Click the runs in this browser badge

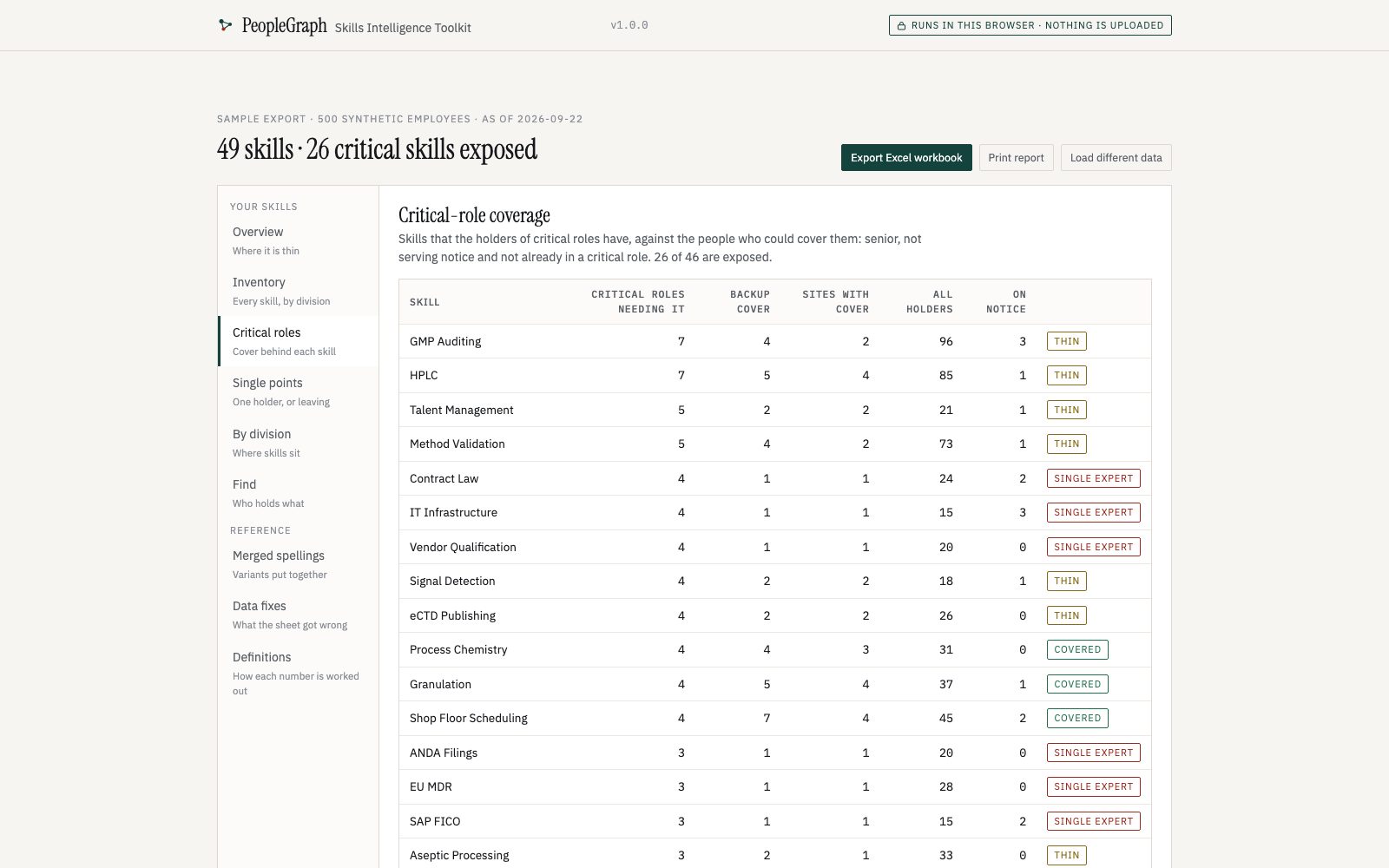click(x=1030, y=25)
